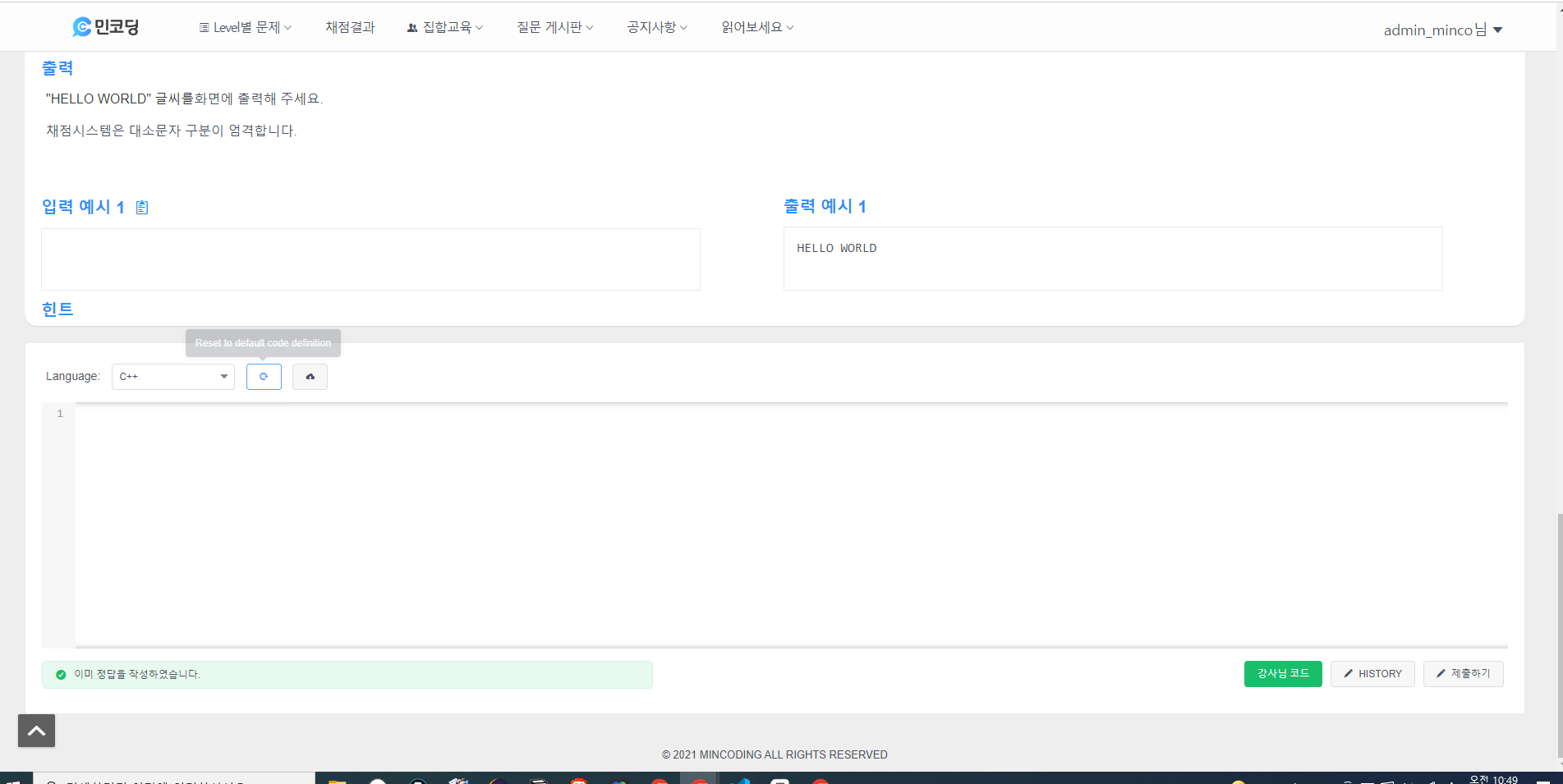Viewport: 1563px width, 784px height.
Task: Expand the 집합교육 menu
Action: (444, 27)
